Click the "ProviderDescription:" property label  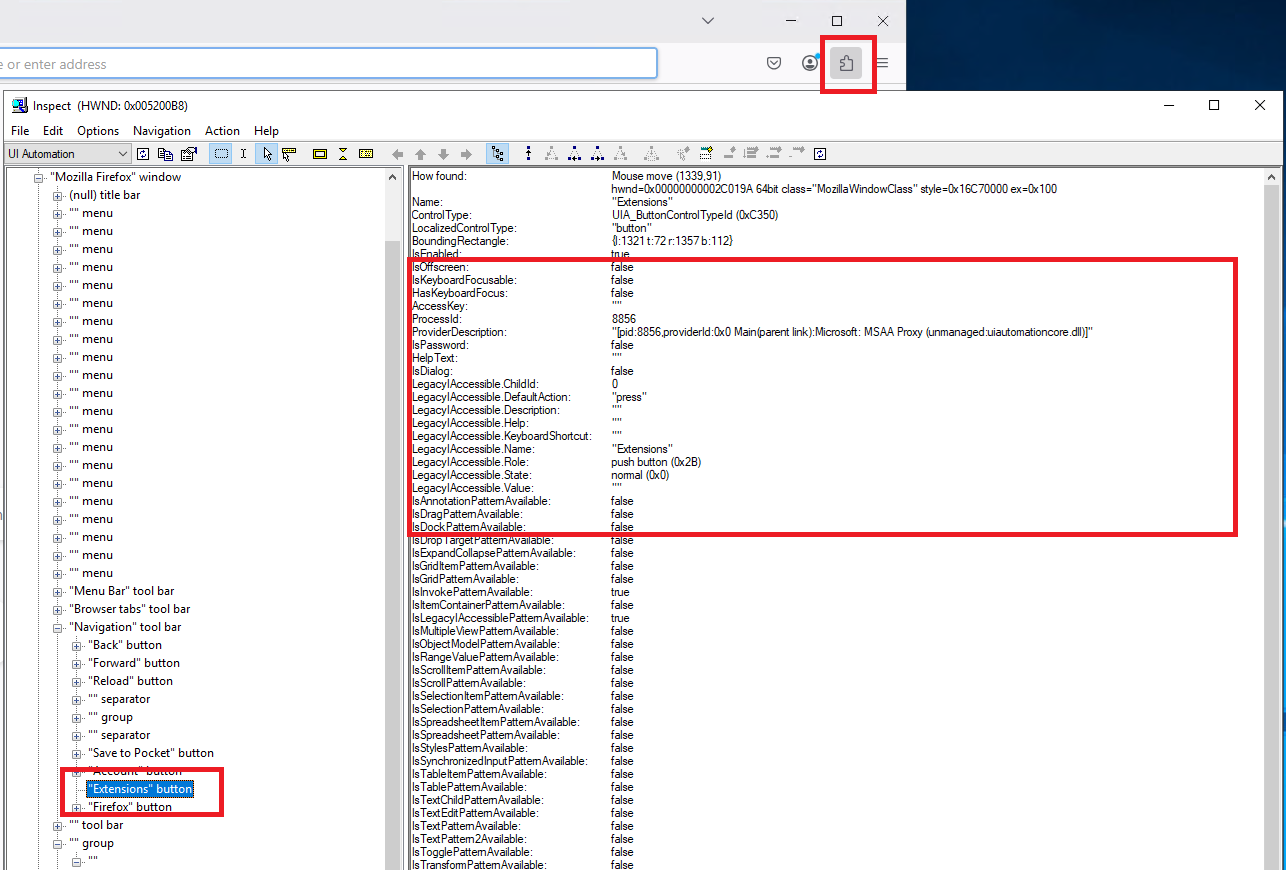click(x=459, y=332)
